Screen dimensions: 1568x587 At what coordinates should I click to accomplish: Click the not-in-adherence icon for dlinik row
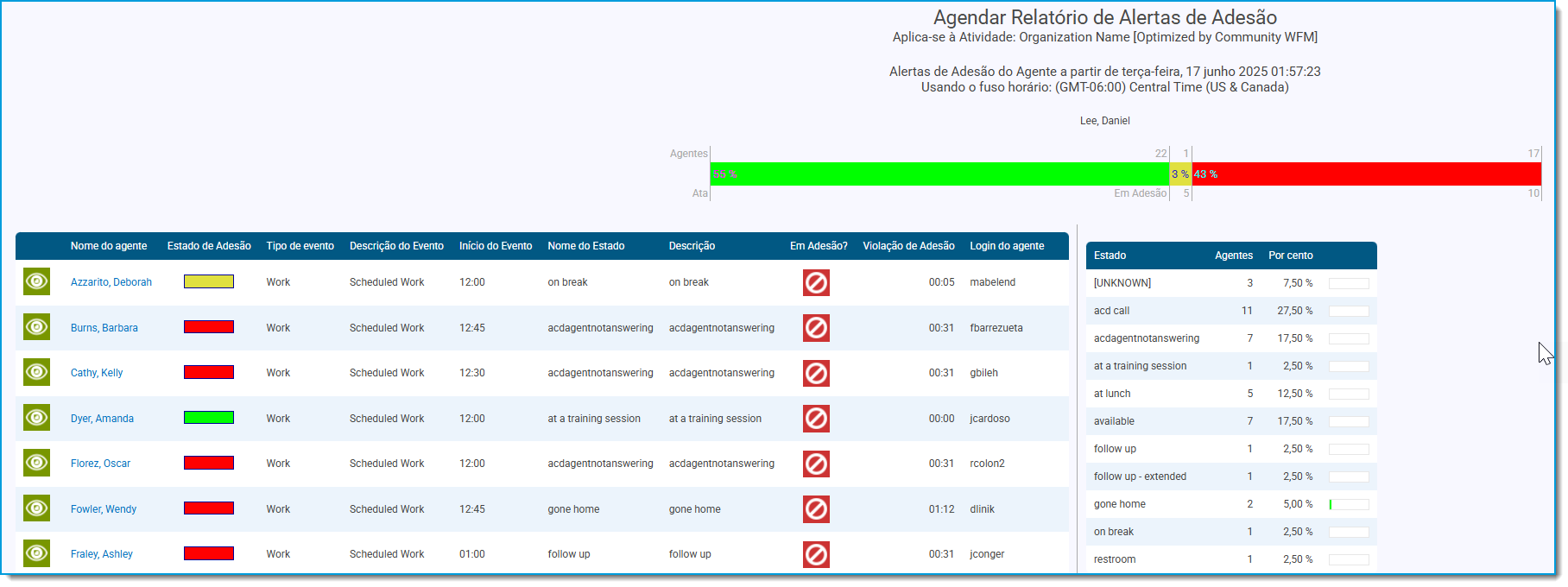[816, 509]
